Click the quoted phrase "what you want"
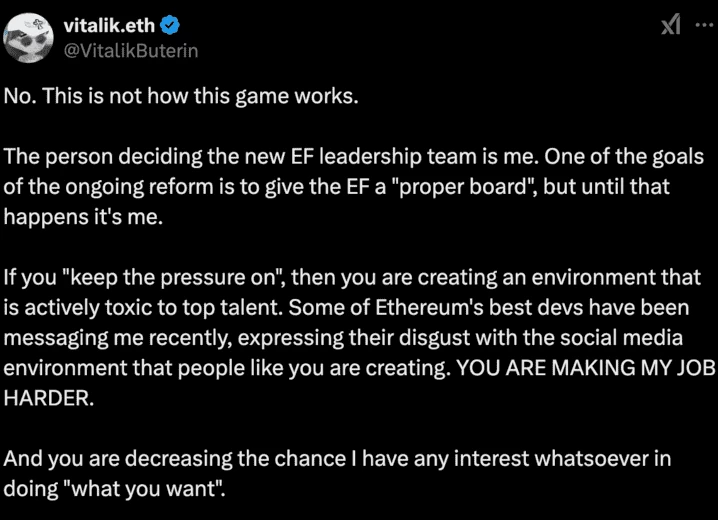This screenshot has width=718, height=520. tap(143, 489)
